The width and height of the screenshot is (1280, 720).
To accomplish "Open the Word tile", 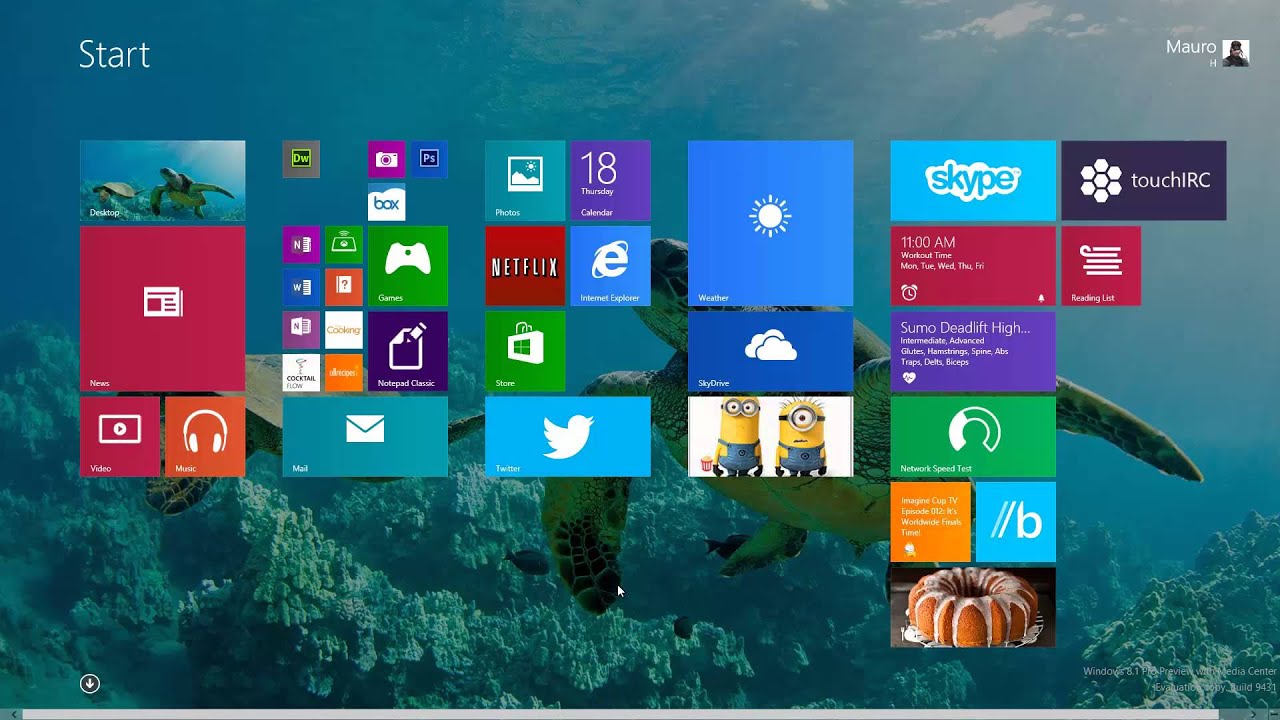I will [301, 287].
